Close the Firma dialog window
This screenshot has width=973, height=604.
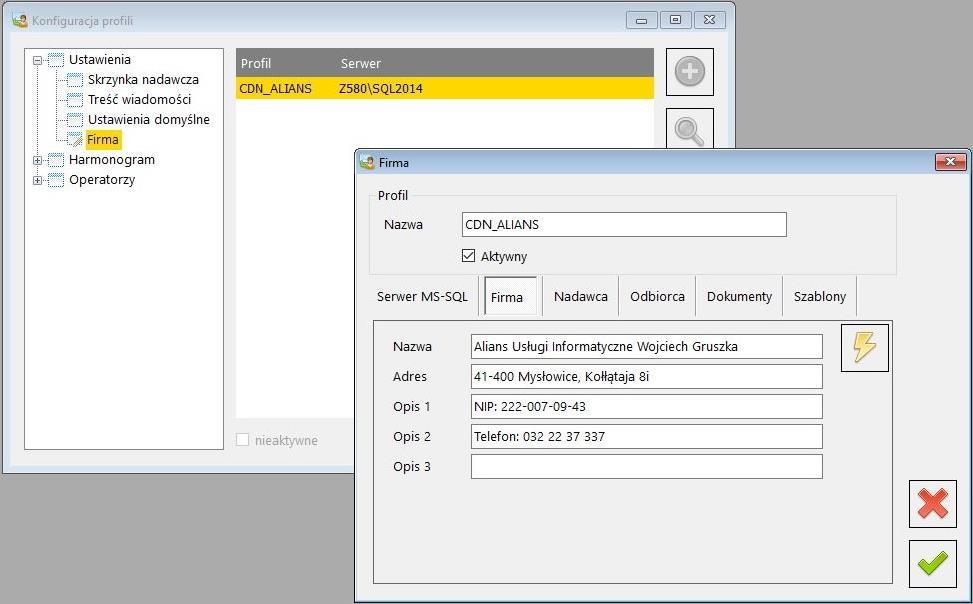951,162
